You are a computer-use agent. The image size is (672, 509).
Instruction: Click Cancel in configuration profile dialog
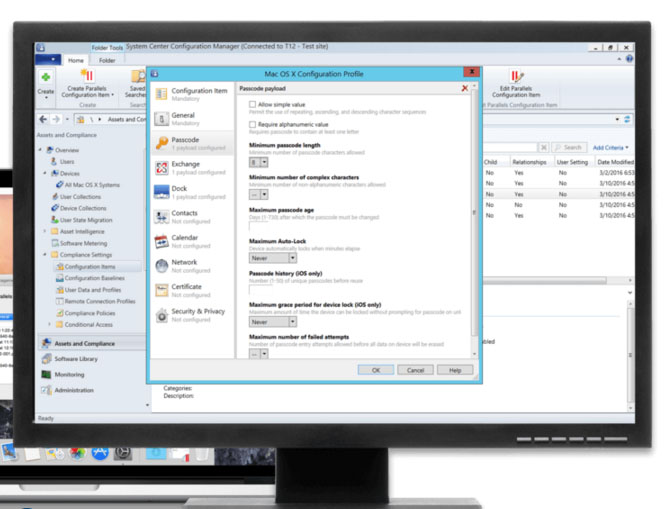coord(415,370)
